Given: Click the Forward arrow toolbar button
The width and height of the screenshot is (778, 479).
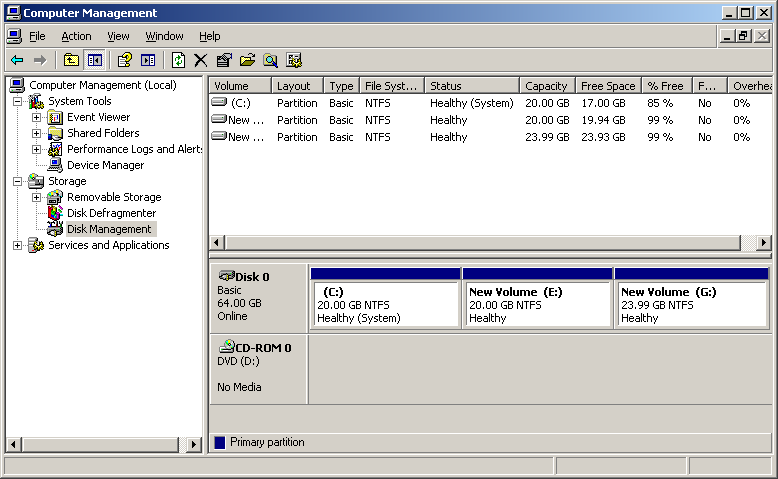Looking at the screenshot, I should tap(40, 61).
